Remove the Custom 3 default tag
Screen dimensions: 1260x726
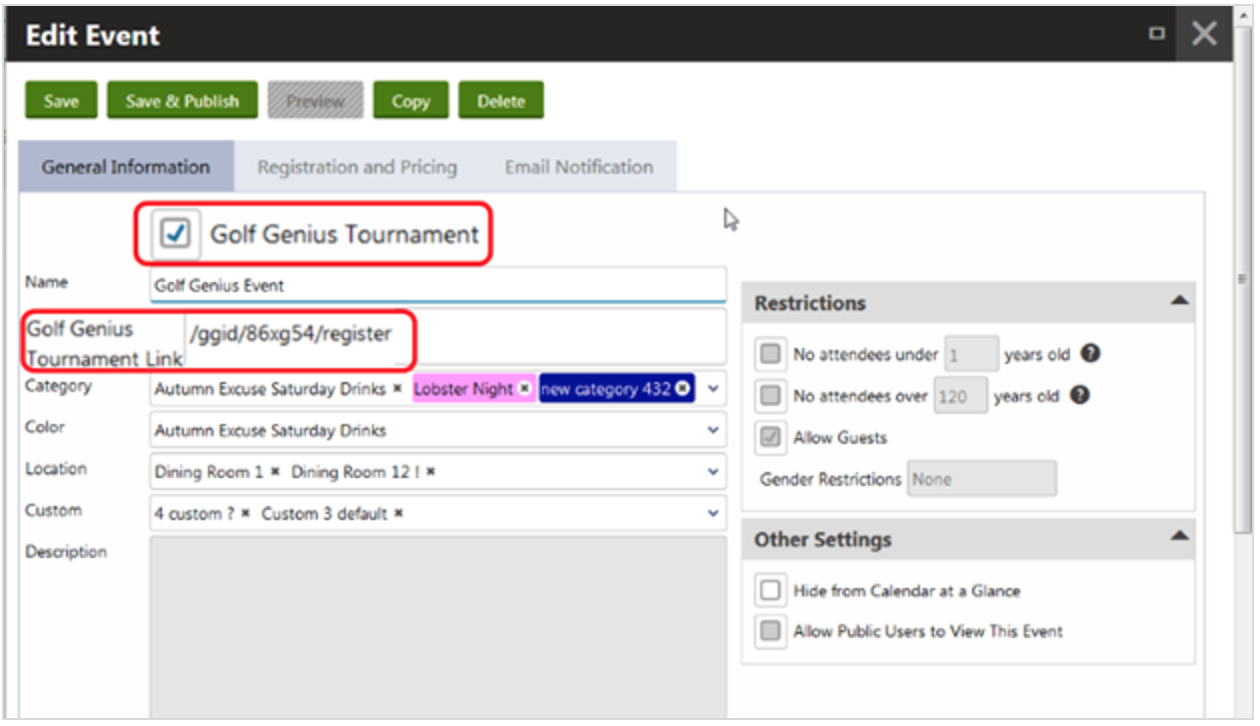(398, 514)
